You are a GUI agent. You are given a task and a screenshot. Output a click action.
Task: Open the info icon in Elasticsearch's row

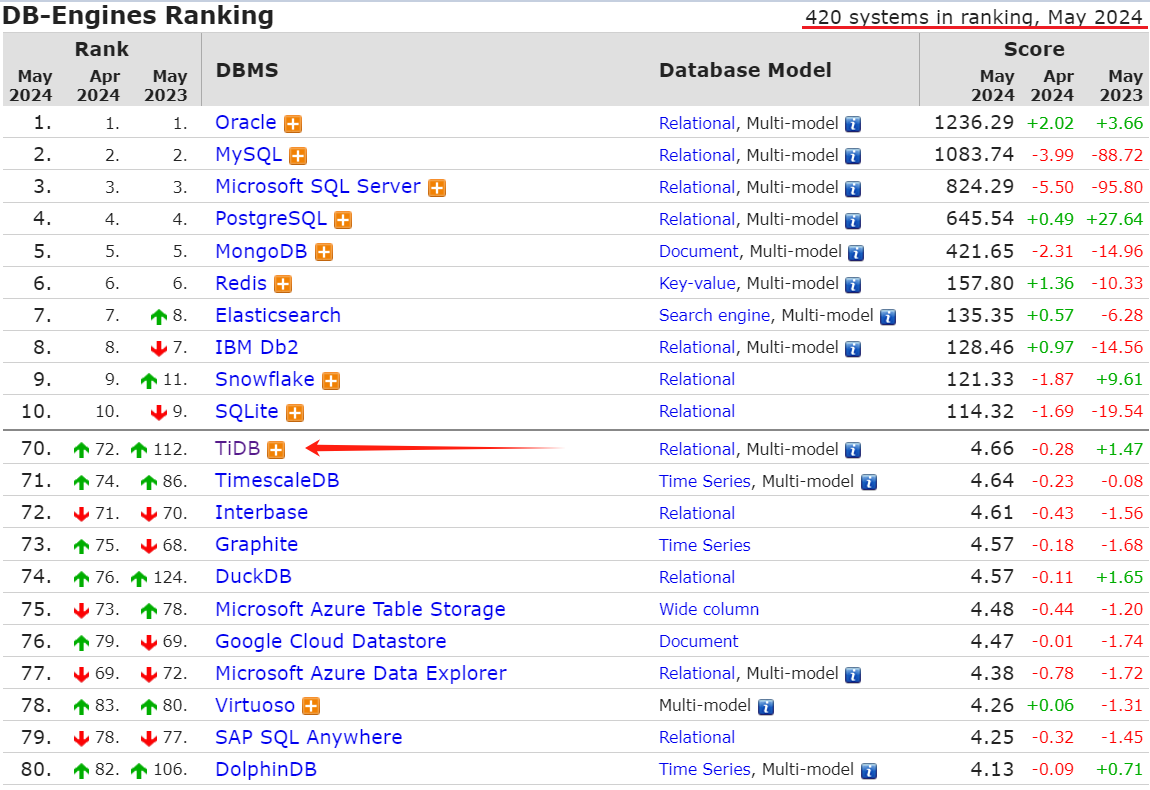tap(887, 317)
